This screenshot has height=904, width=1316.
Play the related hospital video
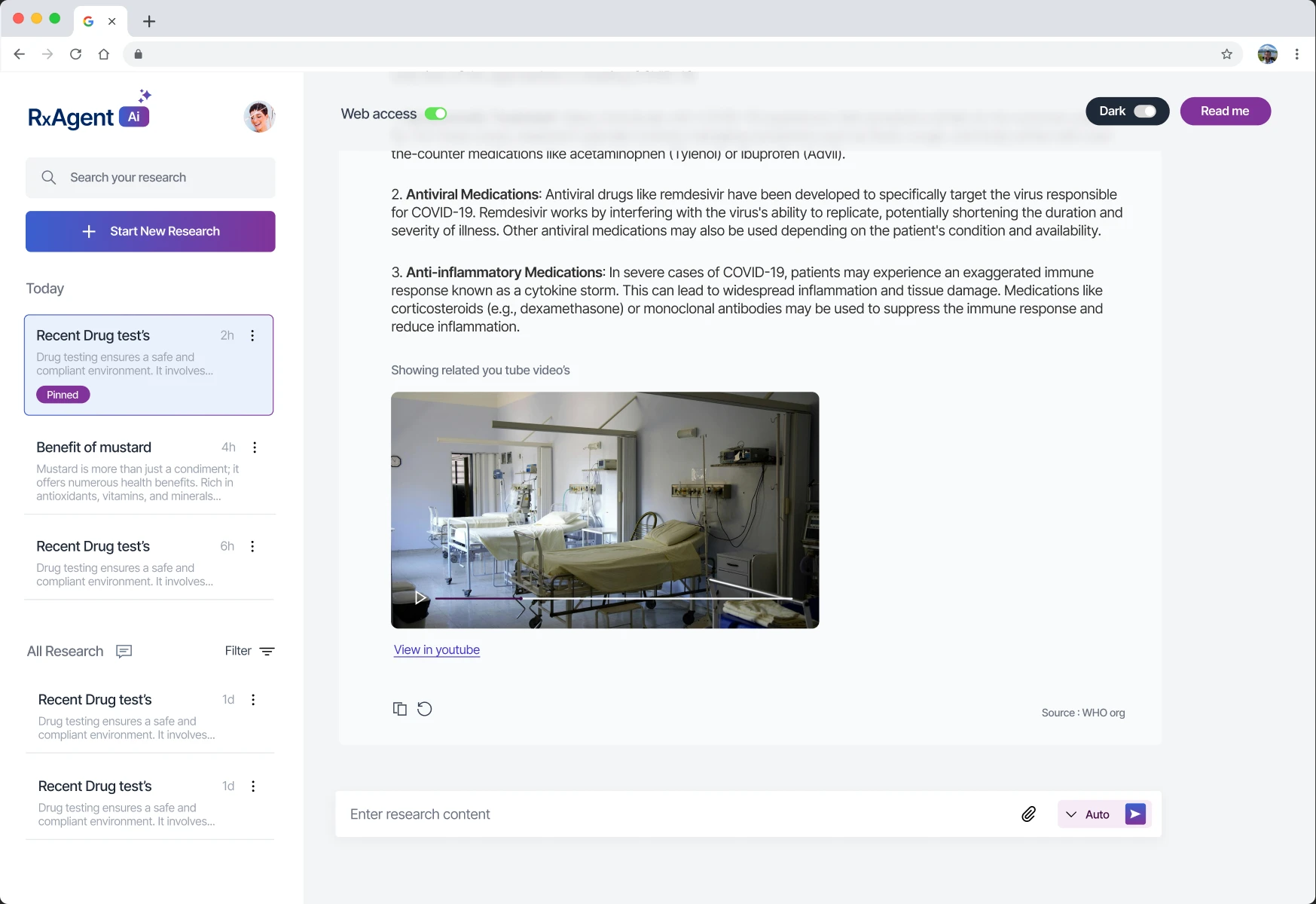click(x=420, y=597)
